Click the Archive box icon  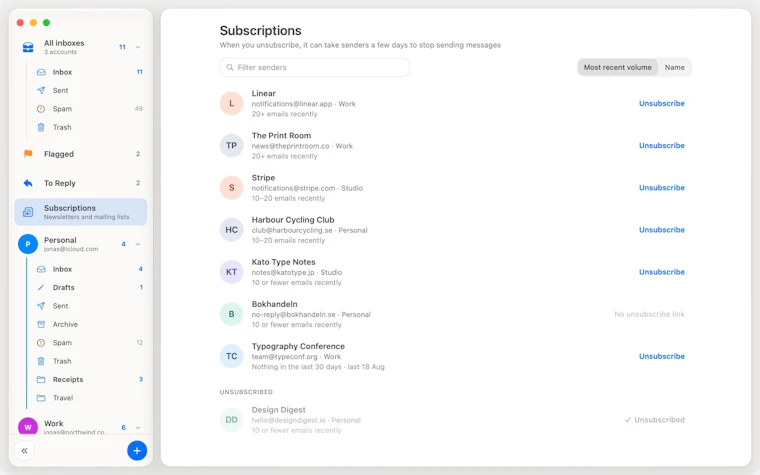coord(41,324)
